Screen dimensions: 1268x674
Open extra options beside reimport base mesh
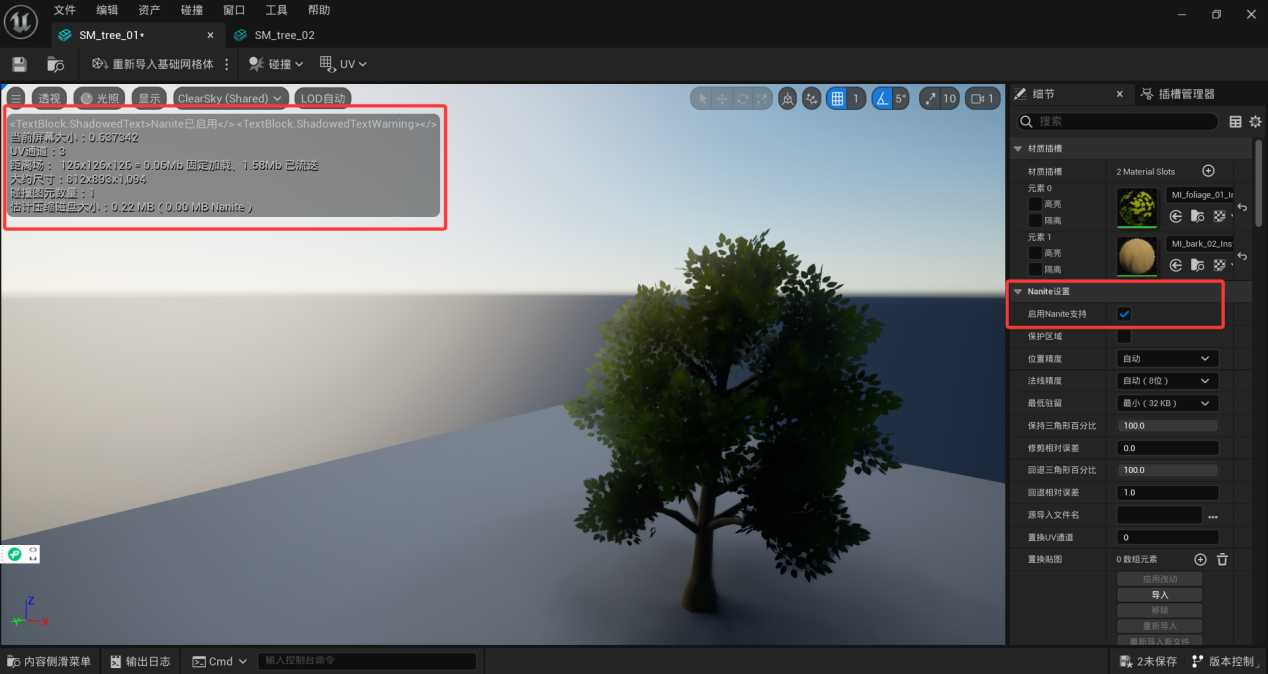[226, 64]
